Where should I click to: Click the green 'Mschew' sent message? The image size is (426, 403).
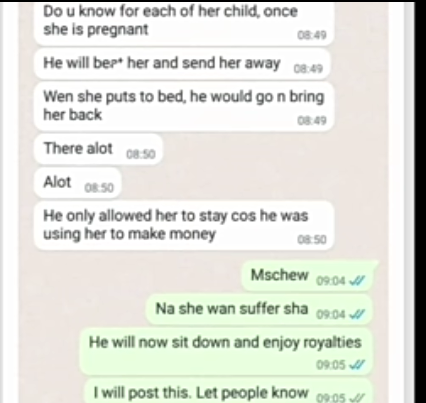[309, 276]
